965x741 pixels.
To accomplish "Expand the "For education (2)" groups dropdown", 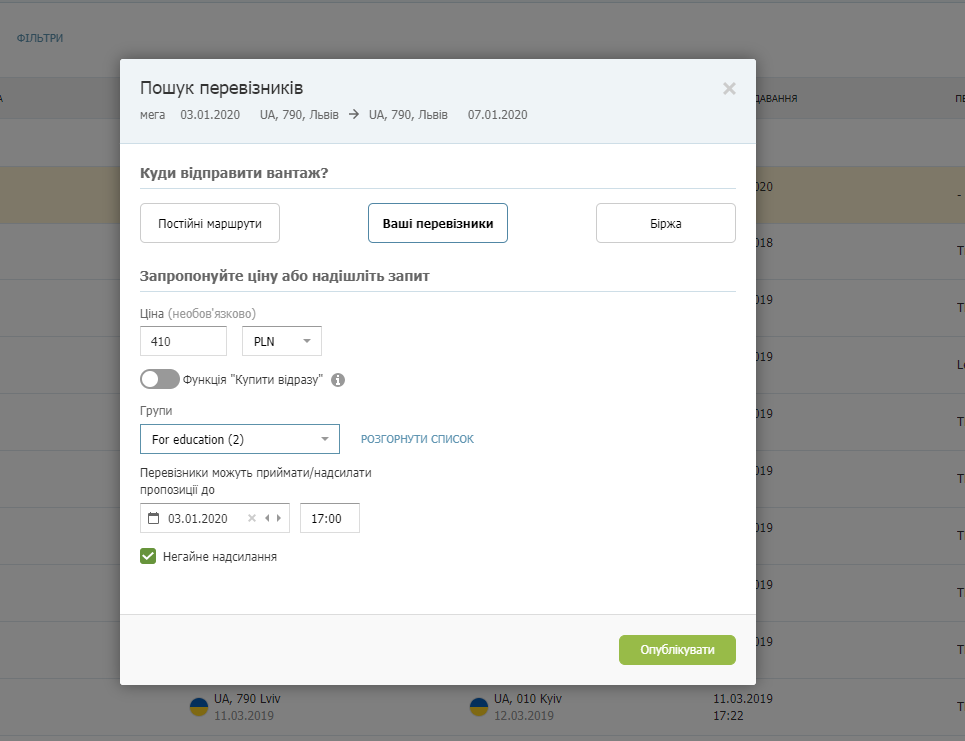I will 240,439.
